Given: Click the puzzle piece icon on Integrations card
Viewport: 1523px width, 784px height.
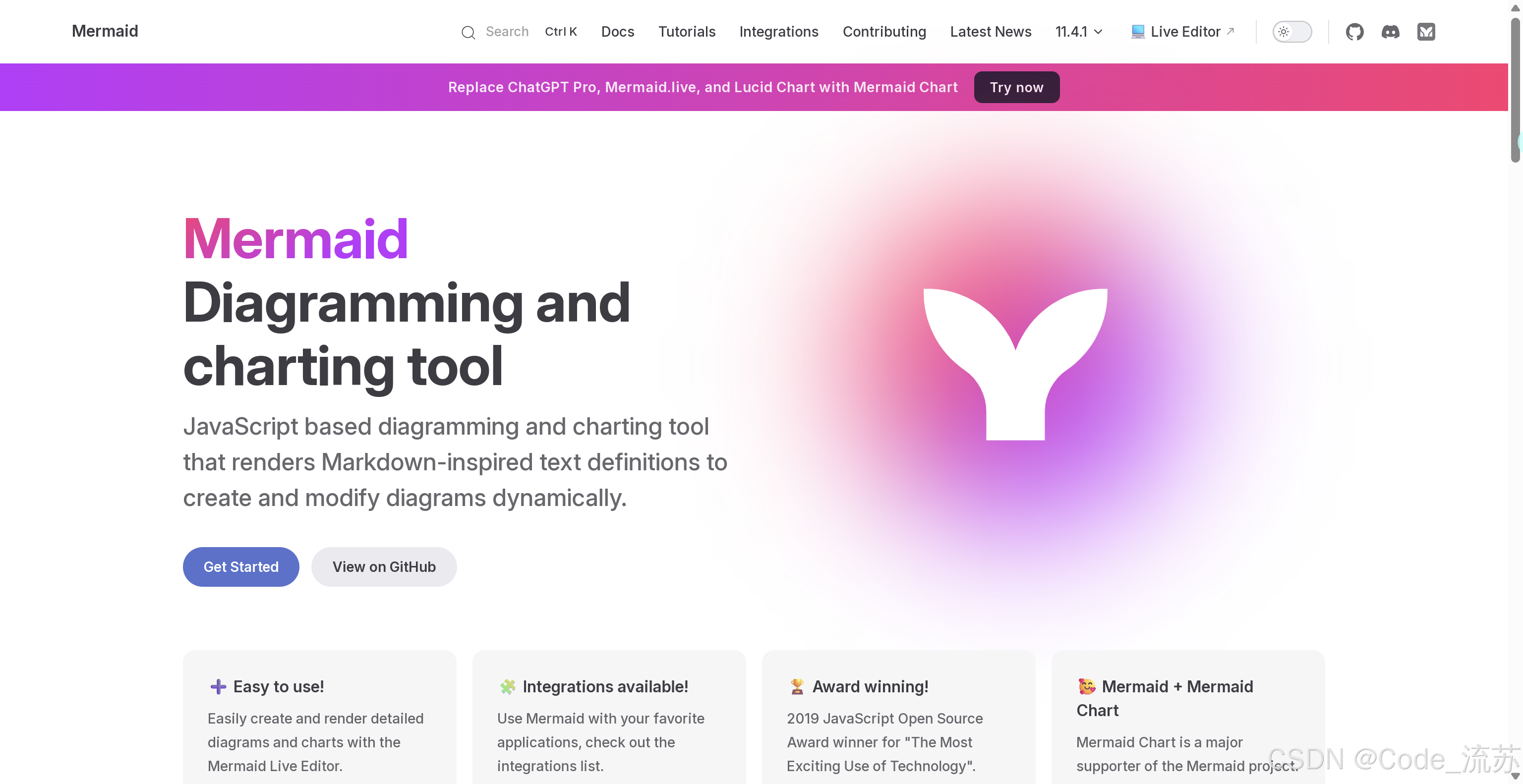Looking at the screenshot, I should coord(508,686).
